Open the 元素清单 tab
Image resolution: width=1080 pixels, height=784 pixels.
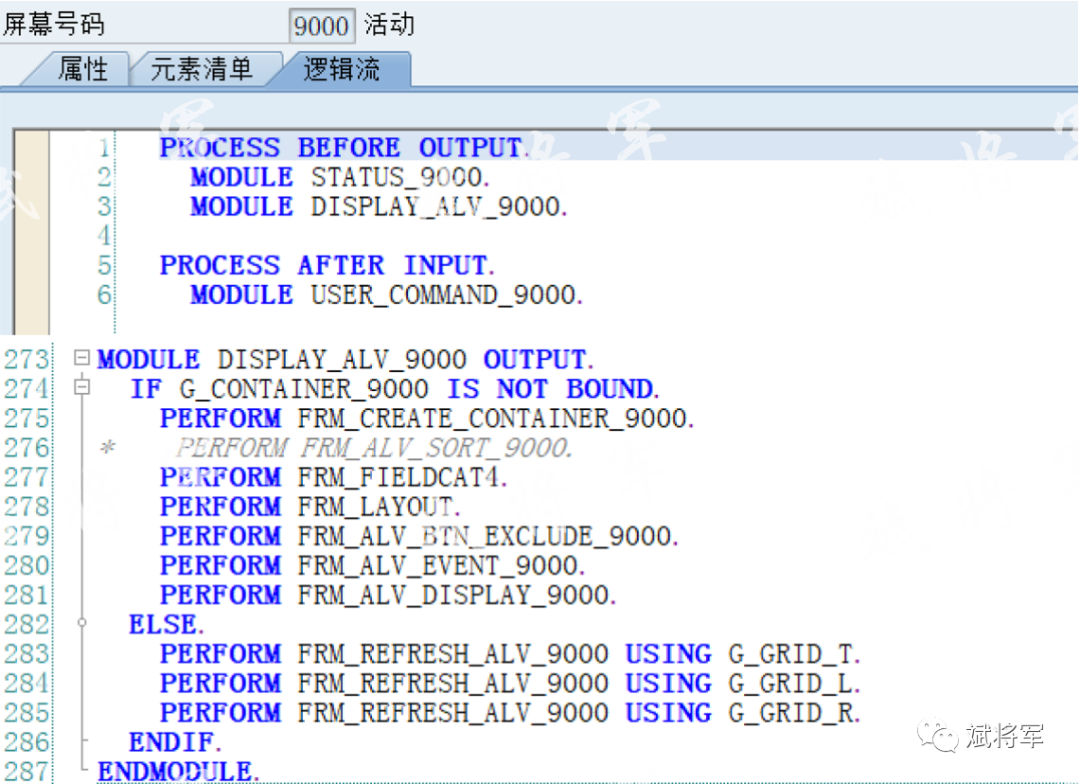pos(202,69)
